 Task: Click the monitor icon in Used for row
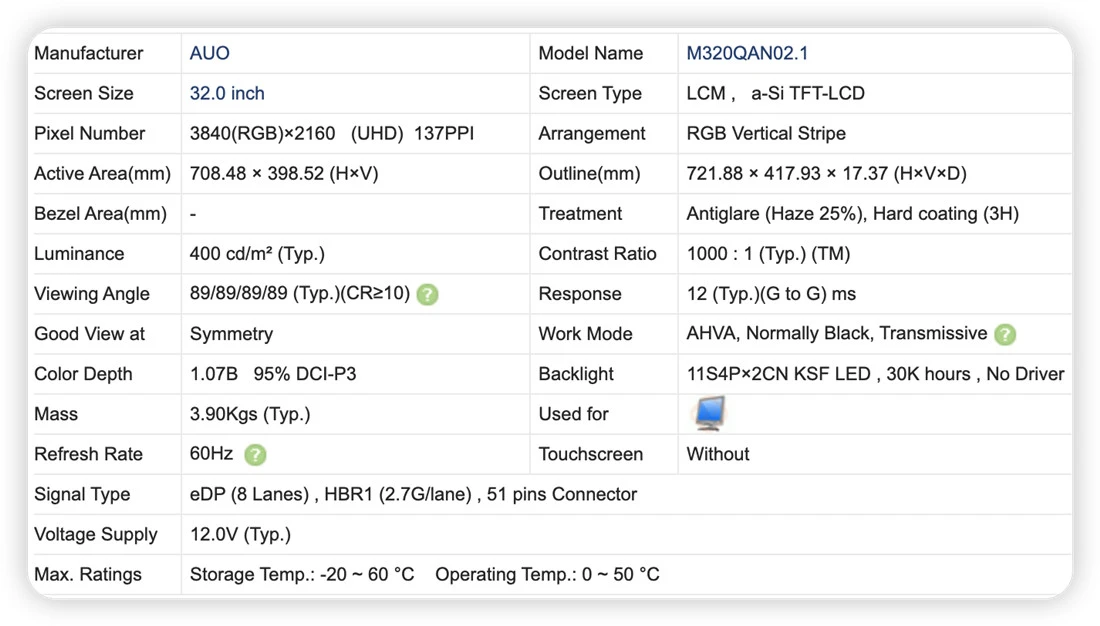pyautogui.click(x=709, y=413)
